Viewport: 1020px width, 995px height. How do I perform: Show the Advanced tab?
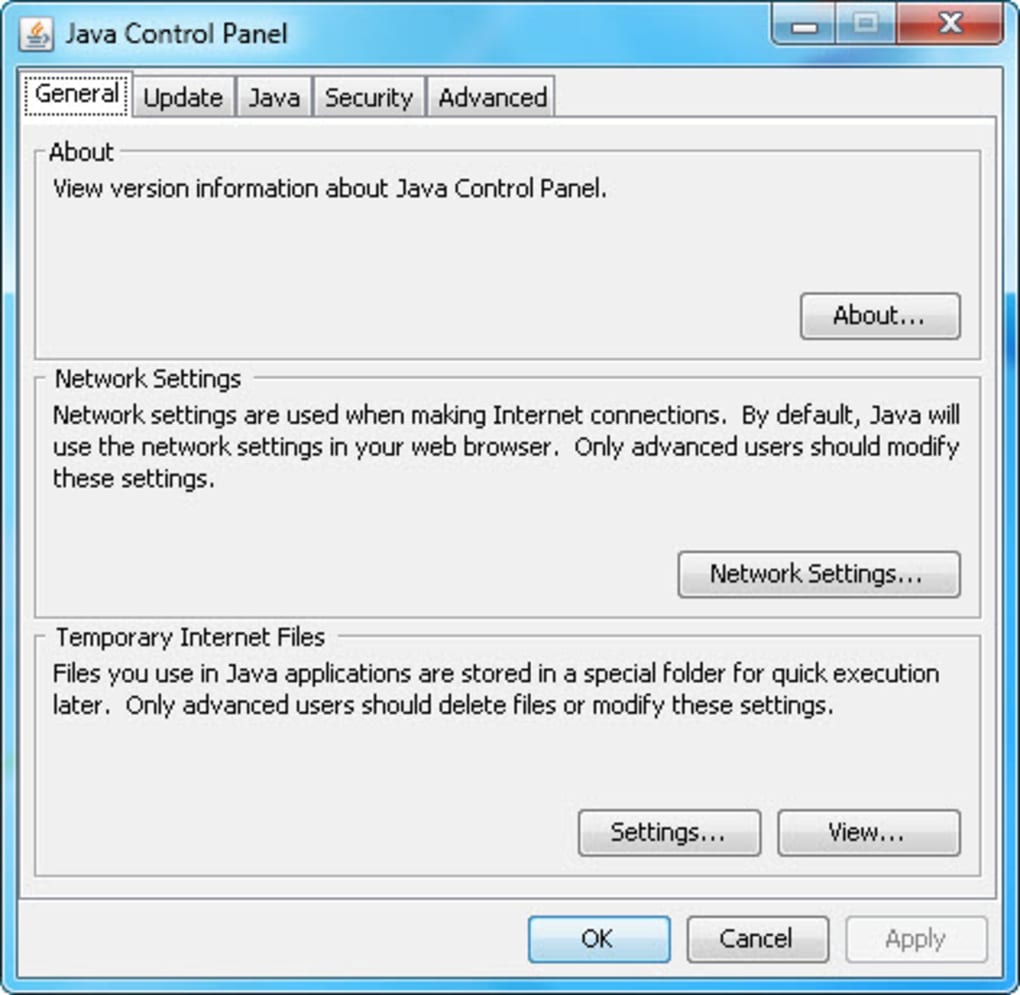492,98
